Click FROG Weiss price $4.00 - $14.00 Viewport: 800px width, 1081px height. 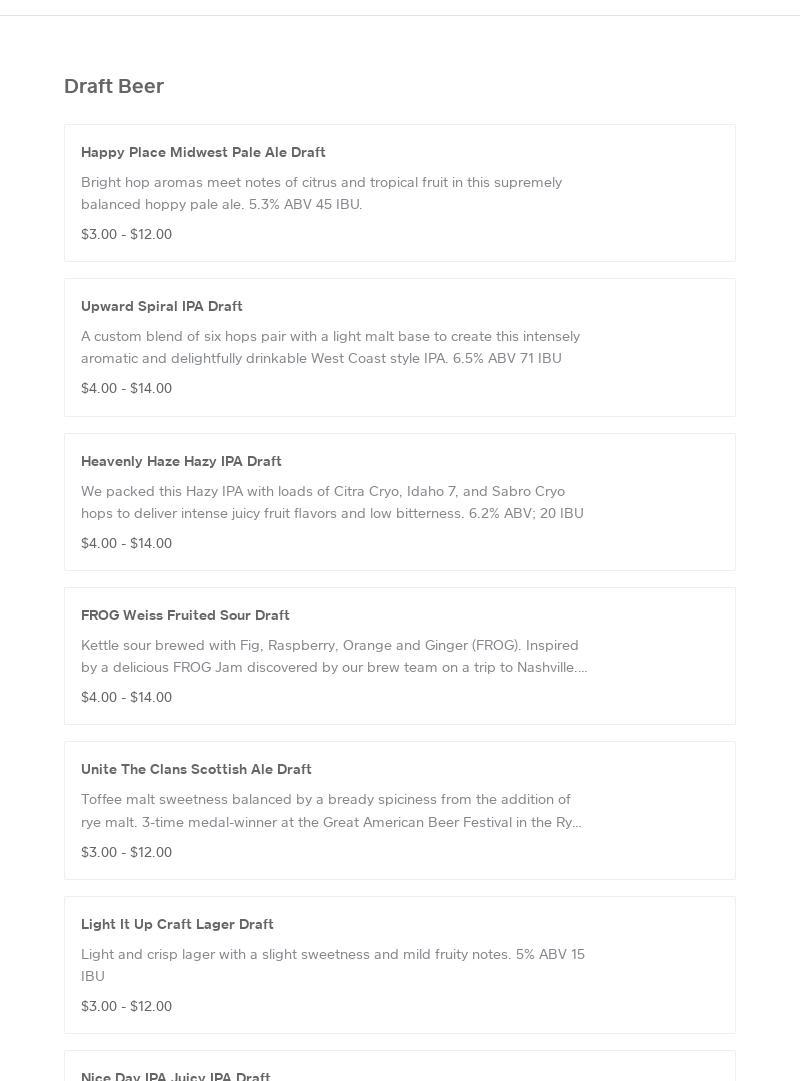(x=126, y=697)
